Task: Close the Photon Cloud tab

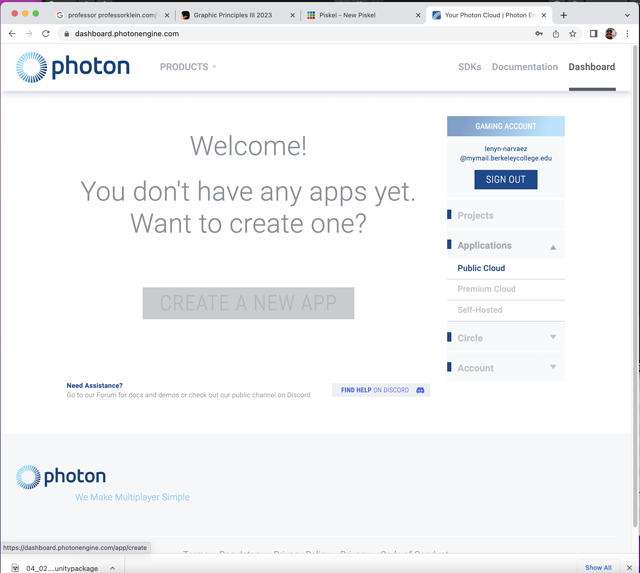Action: (544, 15)
